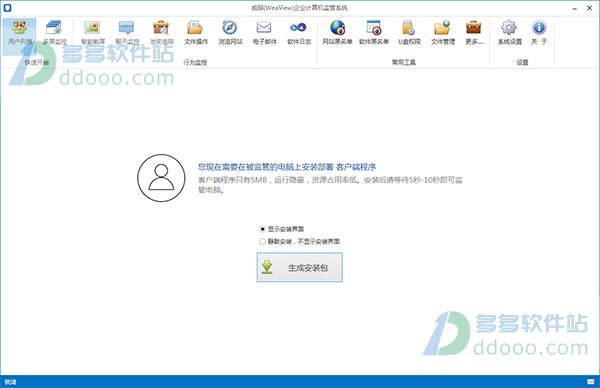Viewport: 600px width, 388px height.
Task: Minimize the WeaView window
Action: pos(574,8)
